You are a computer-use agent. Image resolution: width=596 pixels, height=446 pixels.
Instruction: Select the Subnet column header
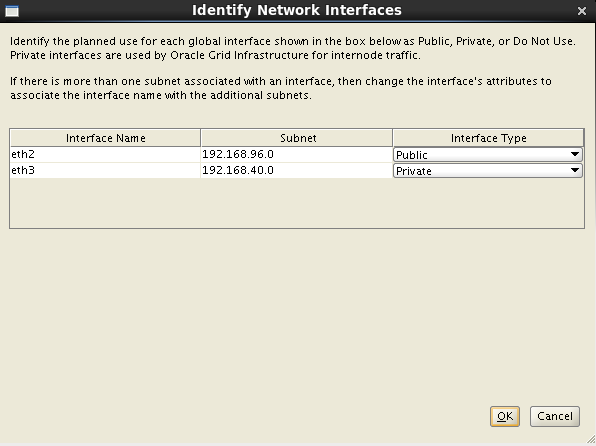pos(297,138)
